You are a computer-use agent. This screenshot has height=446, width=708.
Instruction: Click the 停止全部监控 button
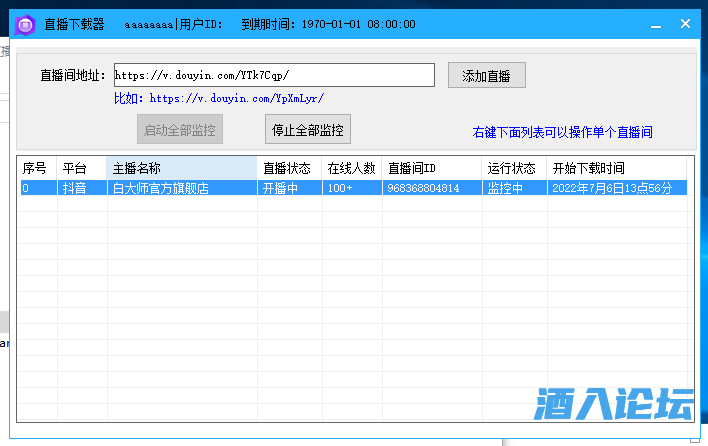point(308,129)
